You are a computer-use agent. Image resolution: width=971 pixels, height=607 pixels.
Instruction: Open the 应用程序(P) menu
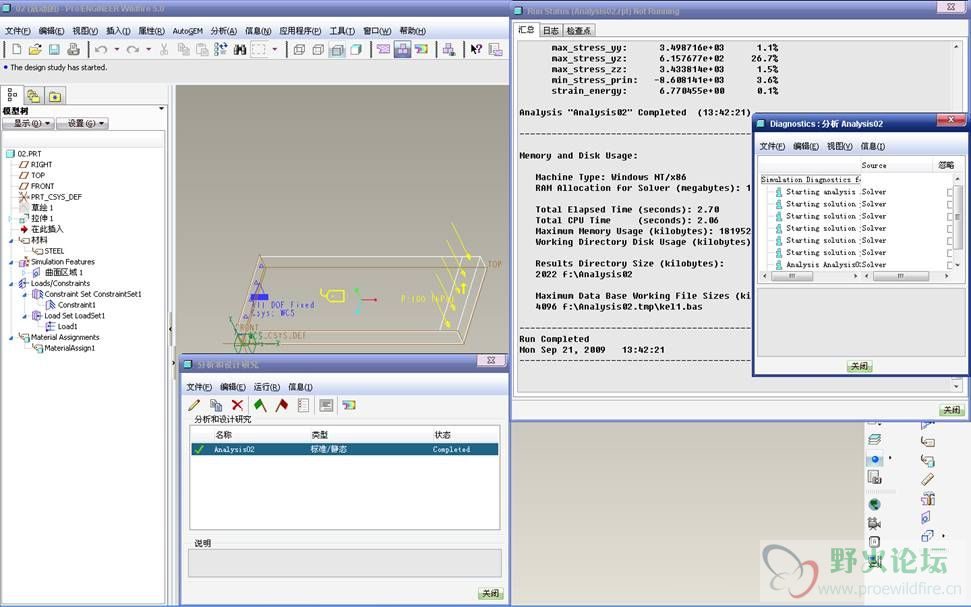point(300,31)
